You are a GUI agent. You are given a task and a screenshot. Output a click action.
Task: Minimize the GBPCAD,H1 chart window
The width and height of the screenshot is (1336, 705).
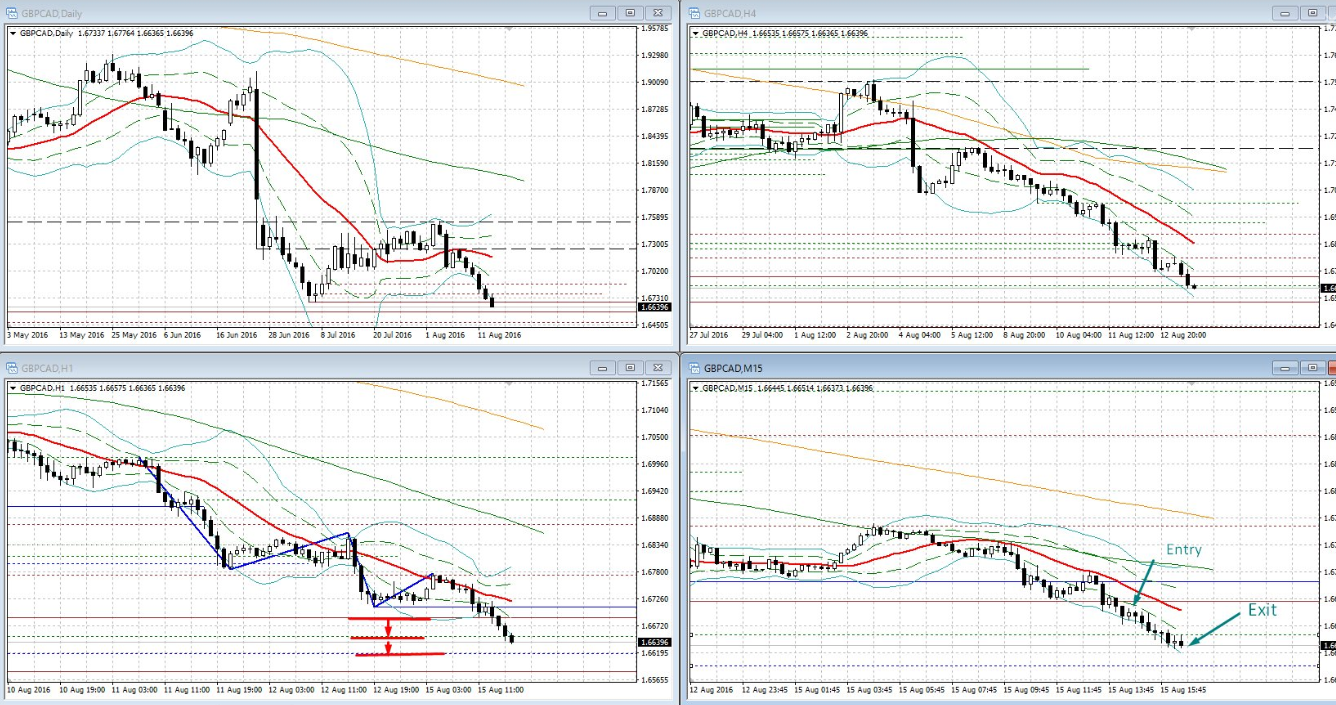603,368
